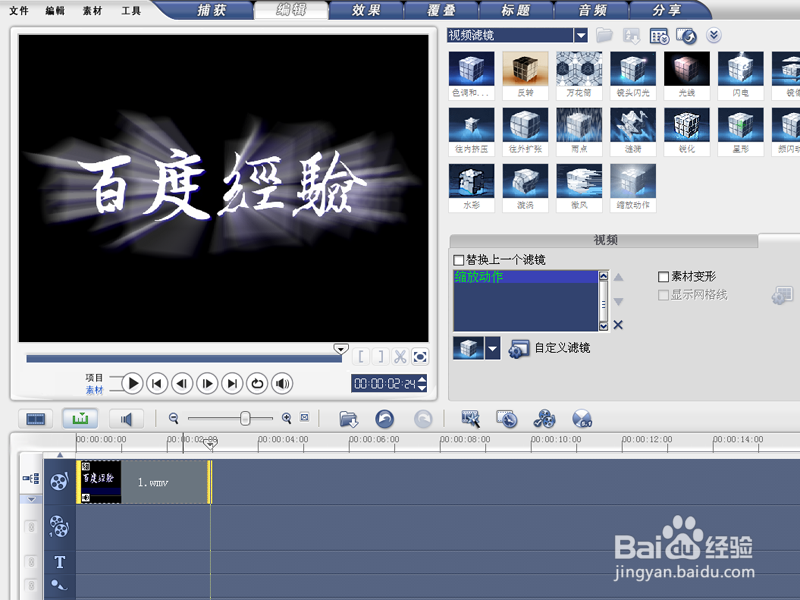Toggle repeat playback

point(257,383)
